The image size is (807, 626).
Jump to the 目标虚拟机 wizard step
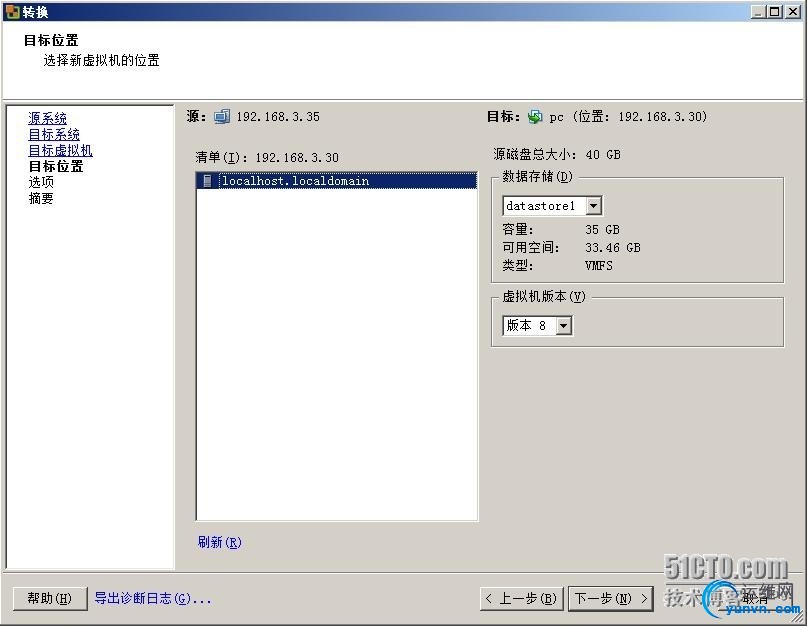60,149
